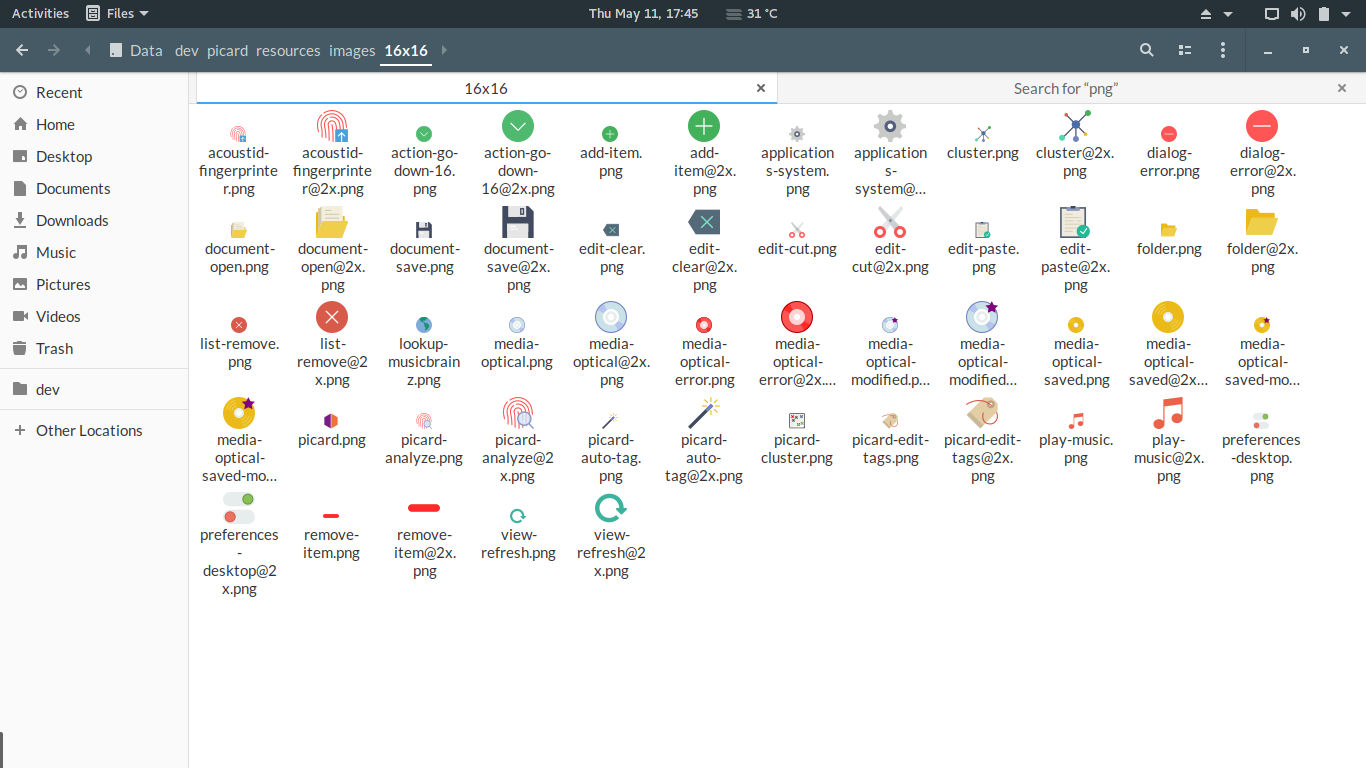
Task: Open Activities overview in top bar
Action: (x=40, y=14)
